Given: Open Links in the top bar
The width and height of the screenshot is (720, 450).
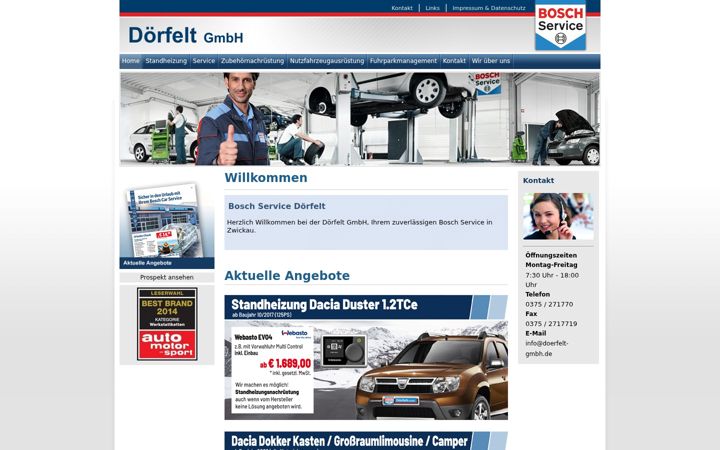Looking at the screenshot, I should pos(432,8).
